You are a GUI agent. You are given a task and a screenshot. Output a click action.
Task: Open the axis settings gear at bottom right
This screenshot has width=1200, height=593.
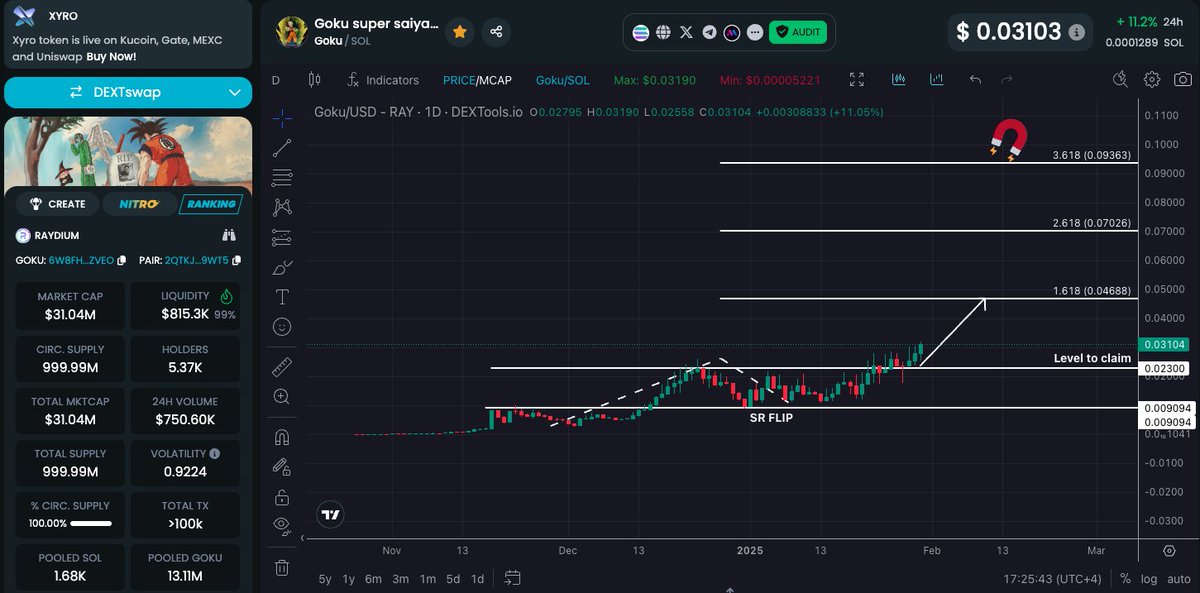(x=1169, y=551)
